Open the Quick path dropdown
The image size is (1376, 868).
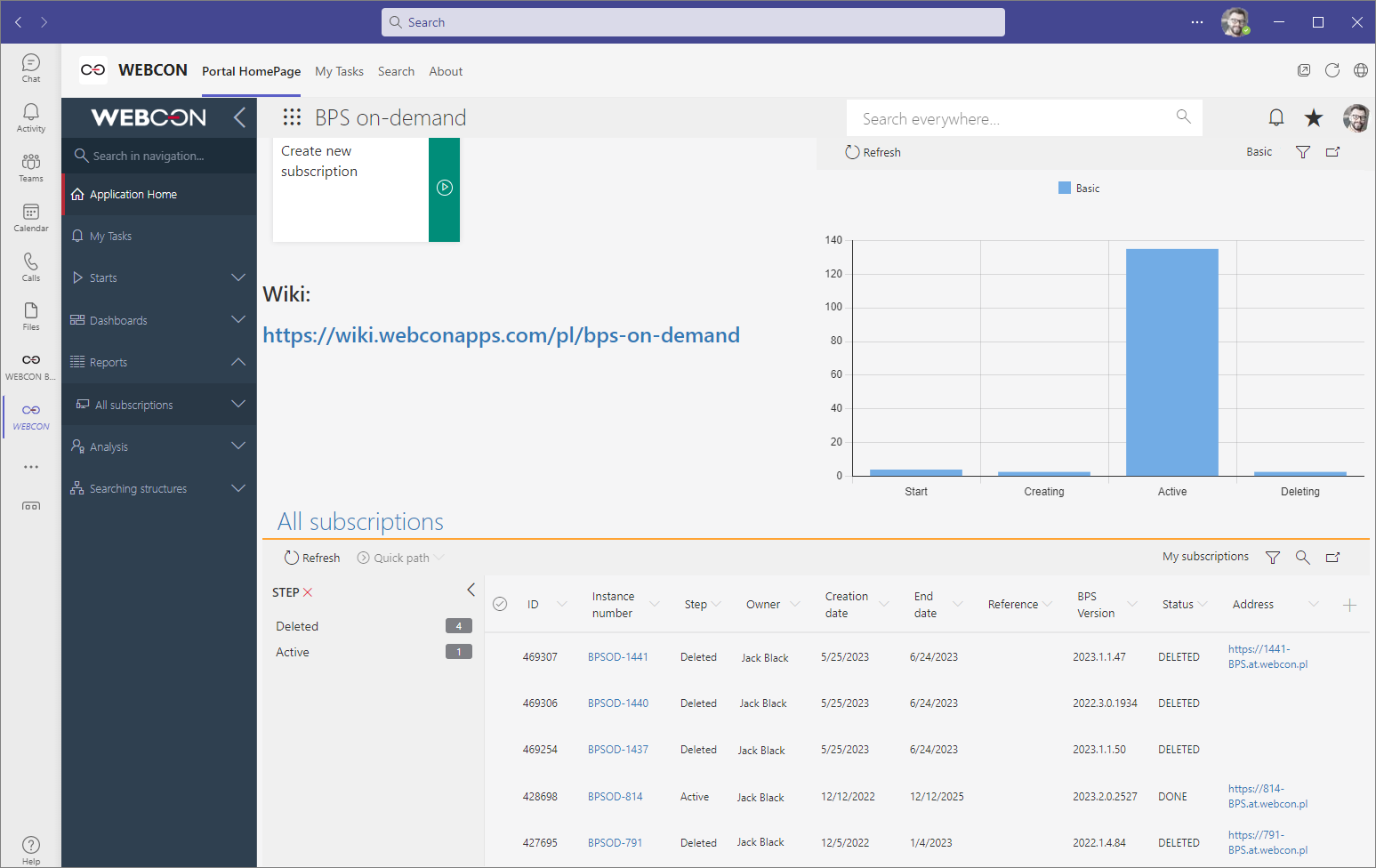pos(400,558)
